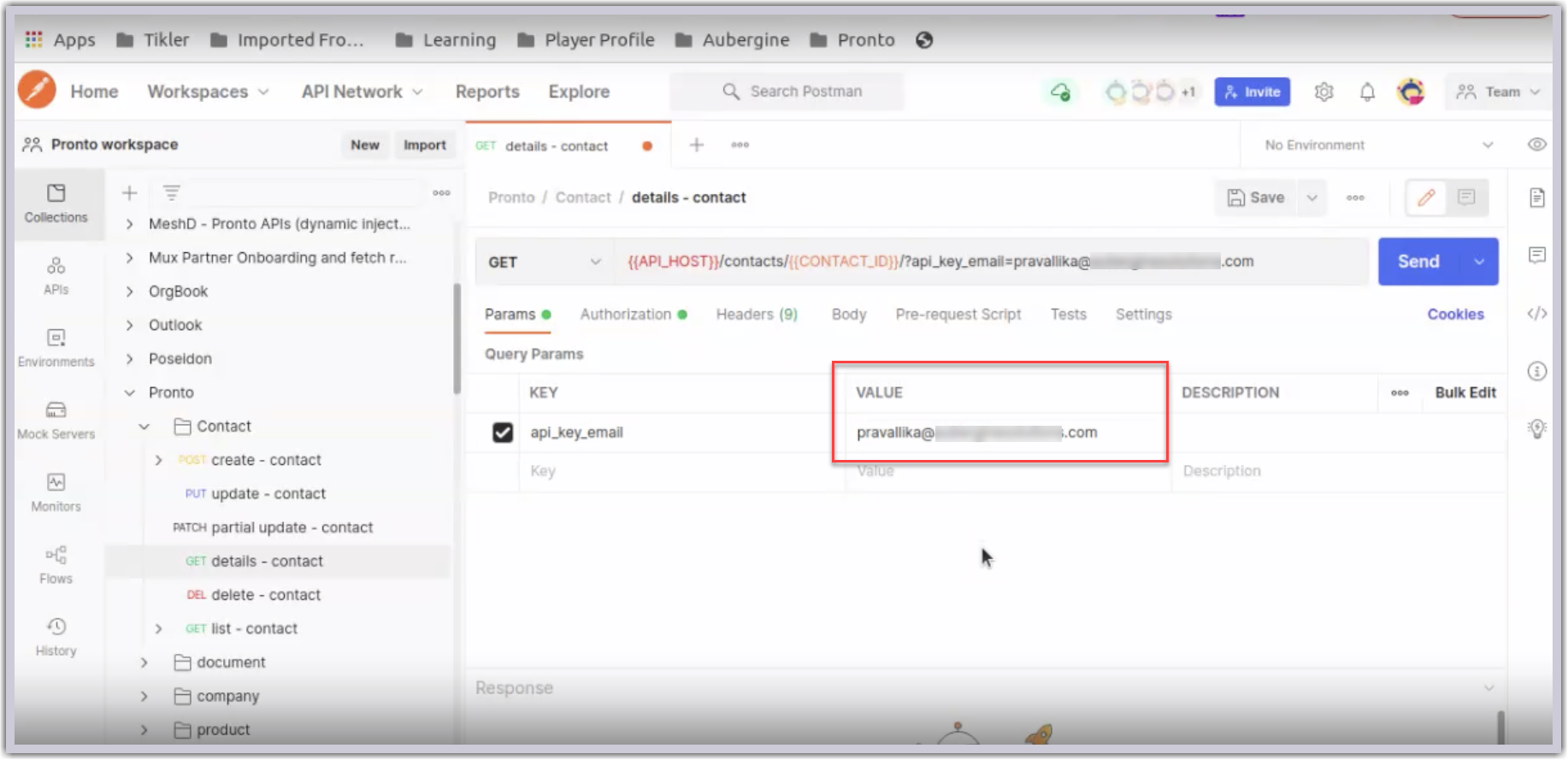Uncheck the api_key_email parameter checkbox
Image resolution: width=1568 pixels, height=760 pixels.
point(503,433)
